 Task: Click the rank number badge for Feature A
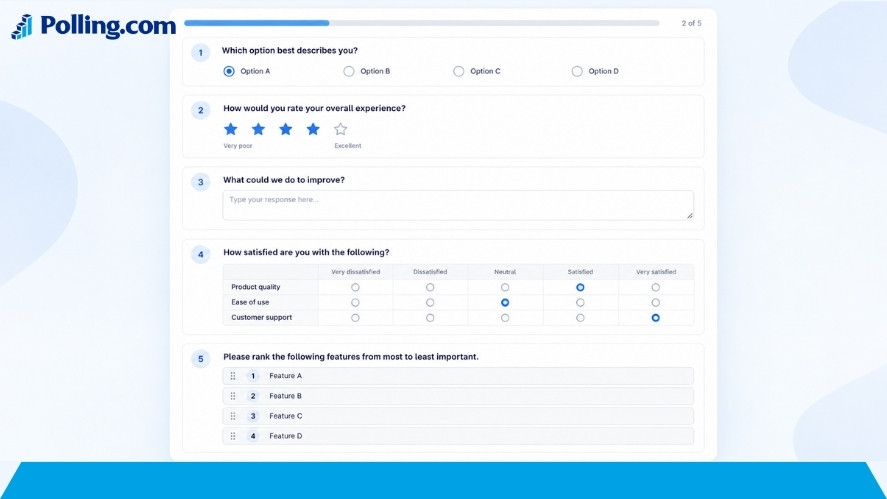point(253,376)
